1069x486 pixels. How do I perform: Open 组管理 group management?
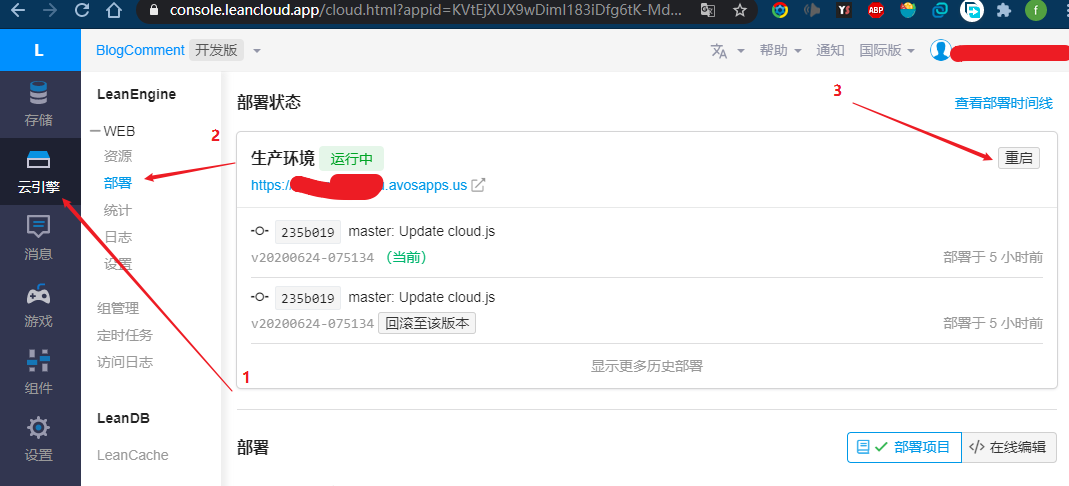point(118,309)
